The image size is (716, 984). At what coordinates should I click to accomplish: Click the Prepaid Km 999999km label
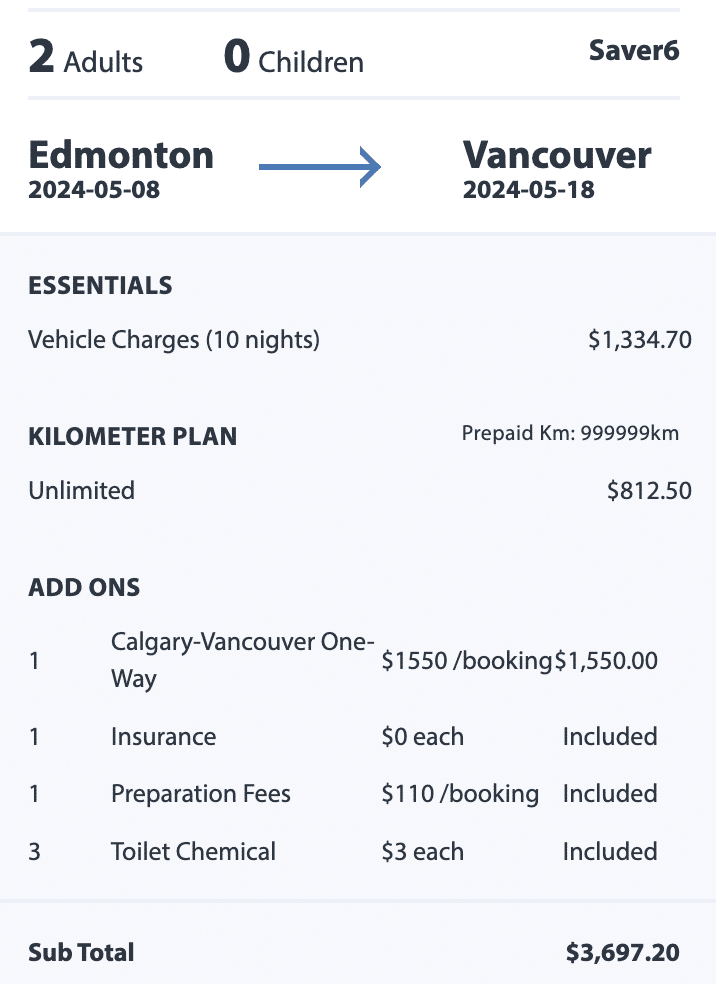tap(570, 434)
